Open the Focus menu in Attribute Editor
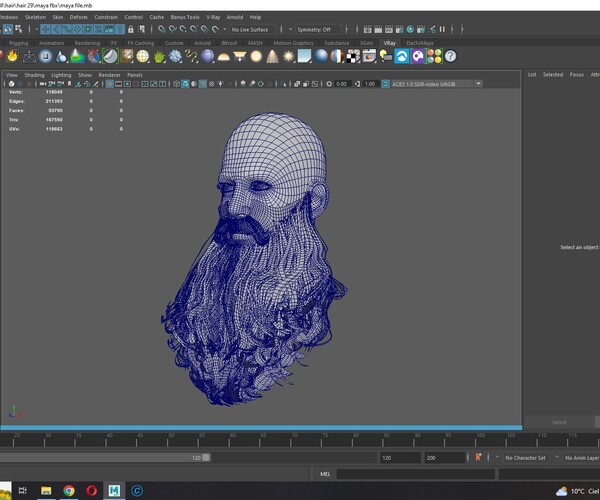The image size is (600, 500). (x=577, y=75)
